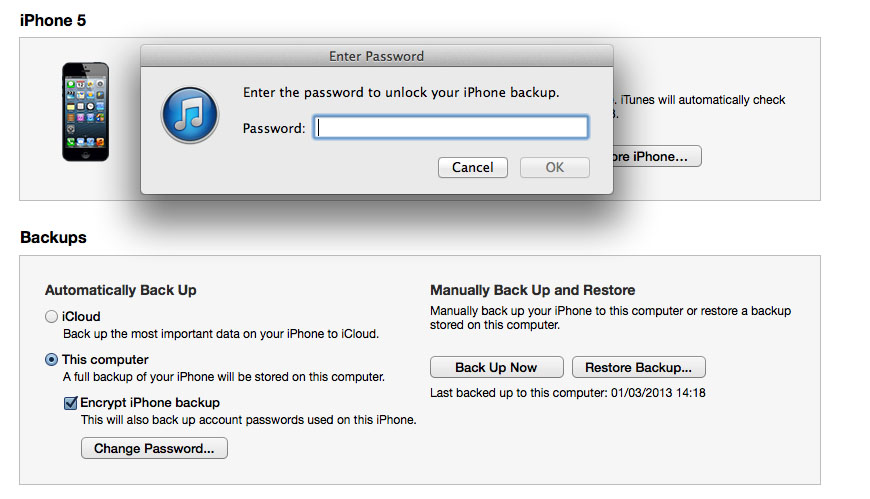The width and height of the screenshot is (870, 499).
Task: Select This computer backup option
Action: (51, 360)
